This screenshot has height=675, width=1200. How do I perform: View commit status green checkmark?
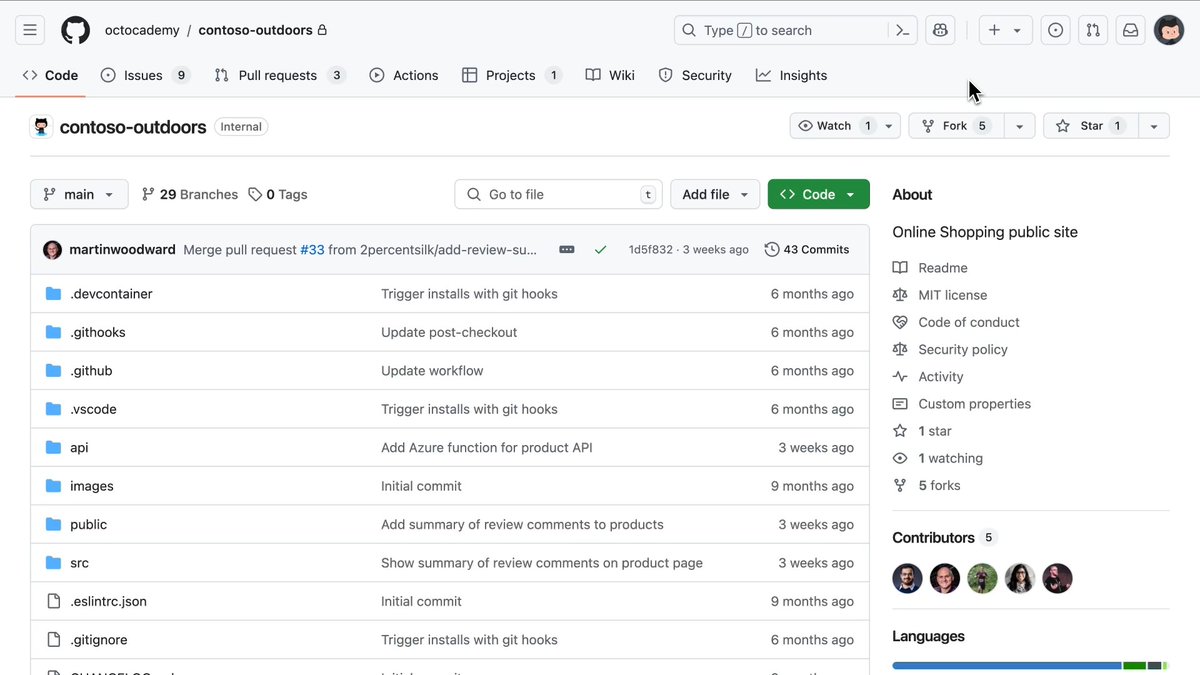point(600,250)
